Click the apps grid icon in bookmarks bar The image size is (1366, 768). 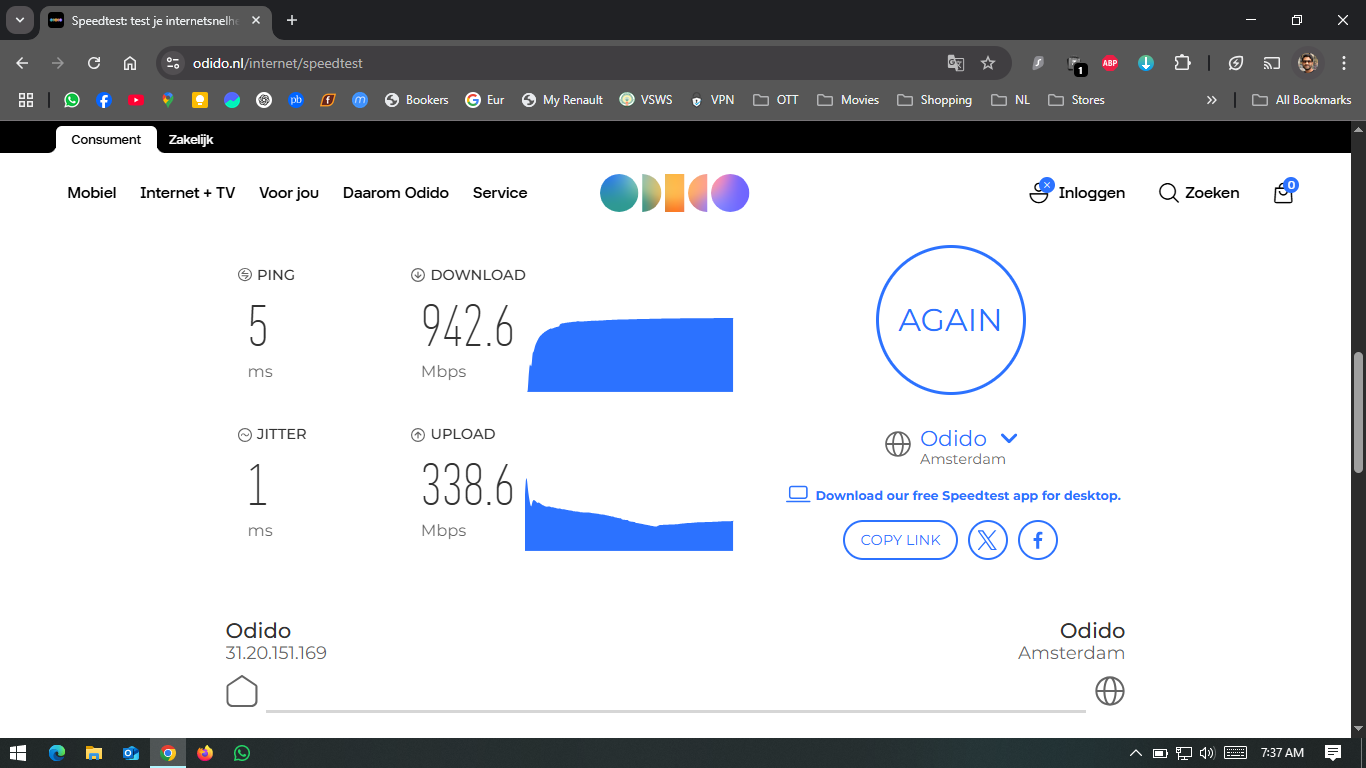(26, 100)
